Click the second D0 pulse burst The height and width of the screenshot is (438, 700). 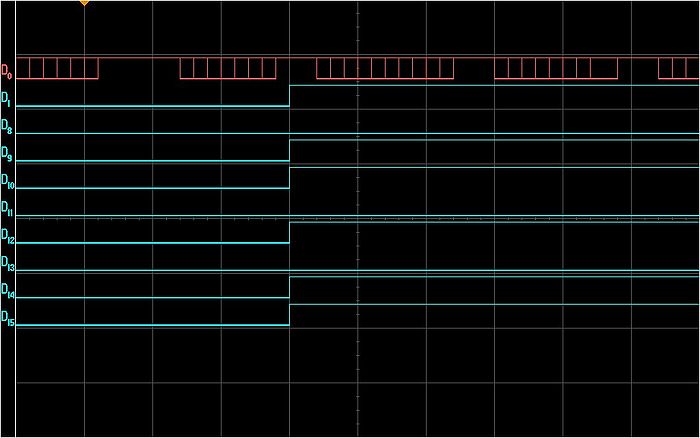(x=227, y=68)
